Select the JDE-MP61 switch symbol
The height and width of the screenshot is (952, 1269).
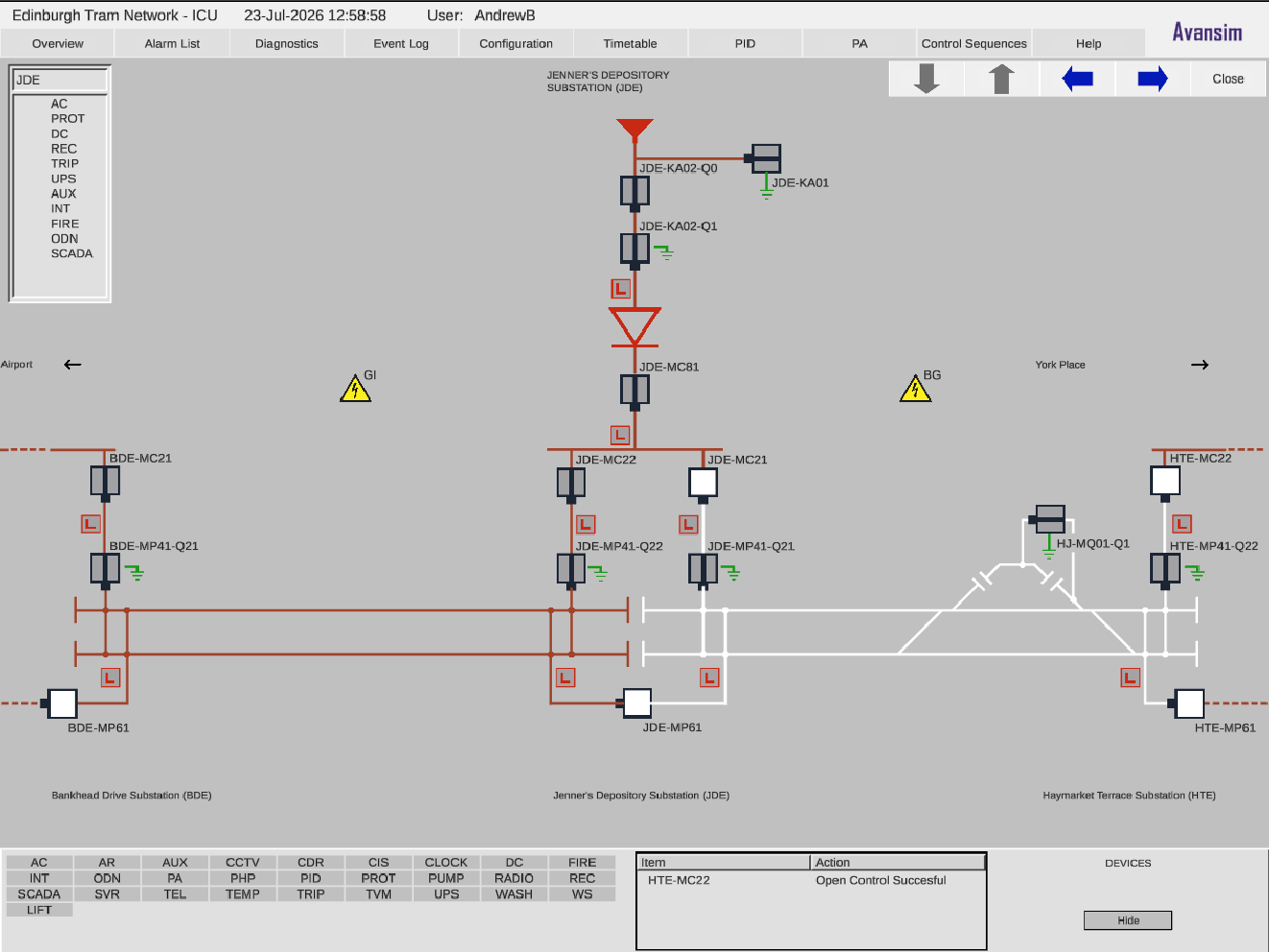[x=635, y=703]
